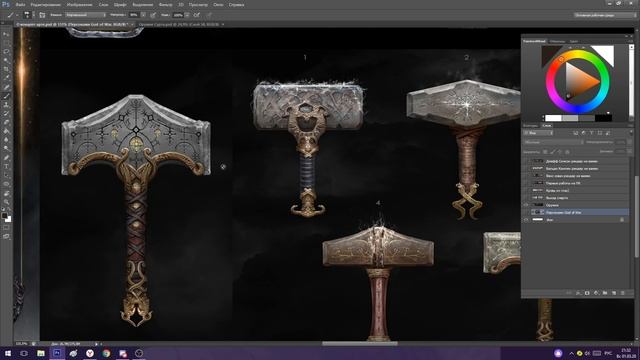The width and height of the screenshot is (640, 360).
Task: Select the Crop tool
Action: 7,69
